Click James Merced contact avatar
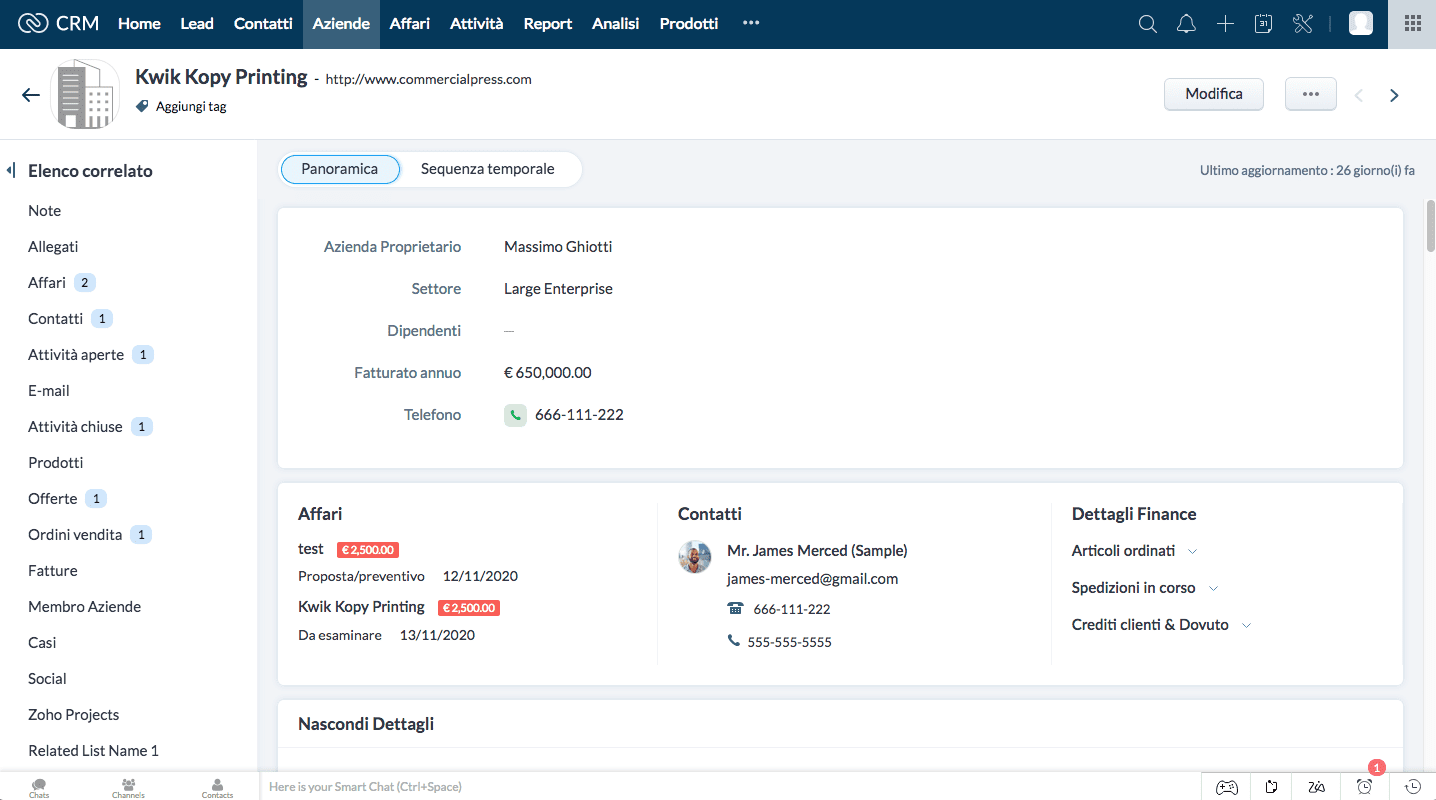 point(695,557)
